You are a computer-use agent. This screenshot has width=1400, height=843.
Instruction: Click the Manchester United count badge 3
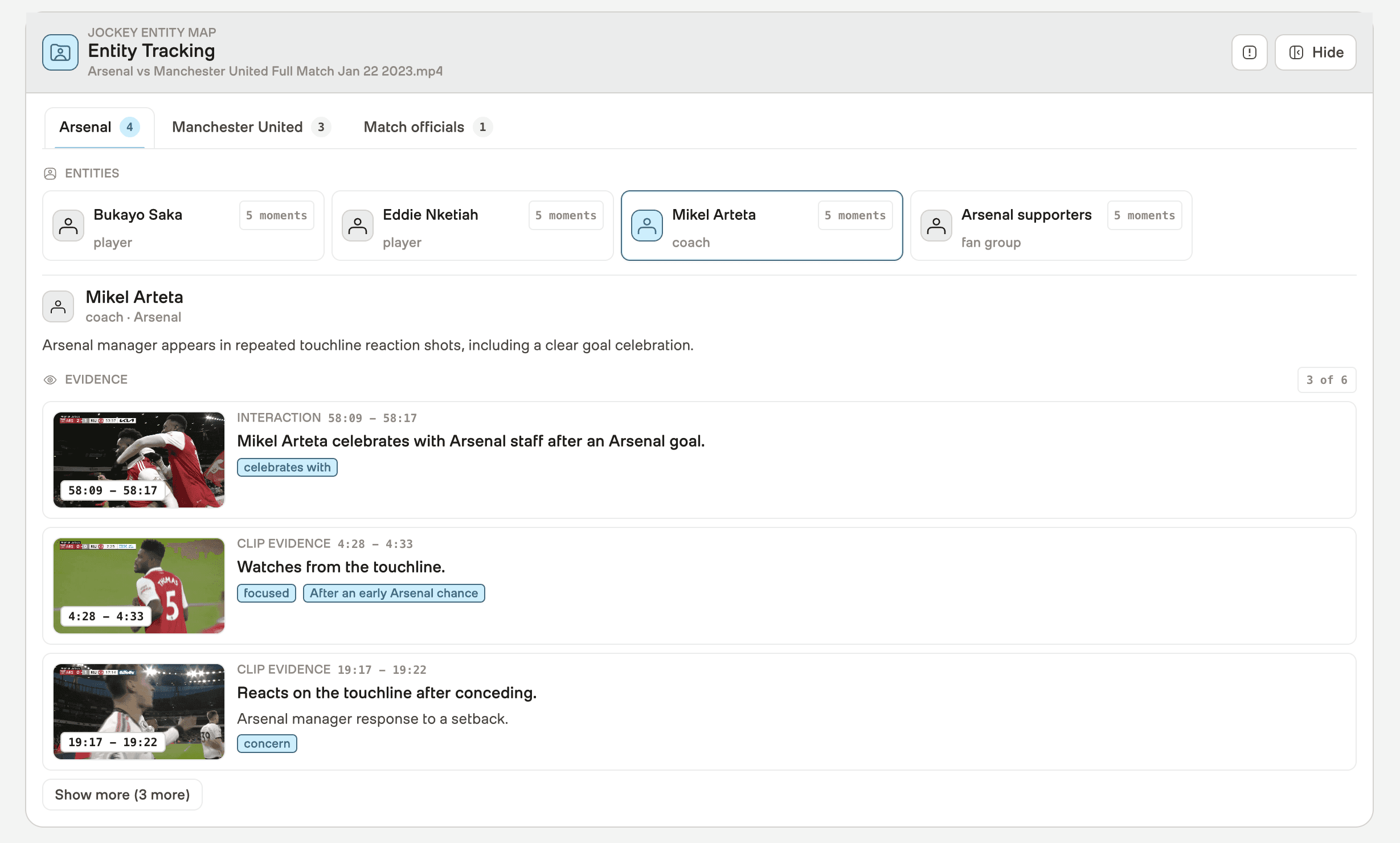click(x=321, y=127)
